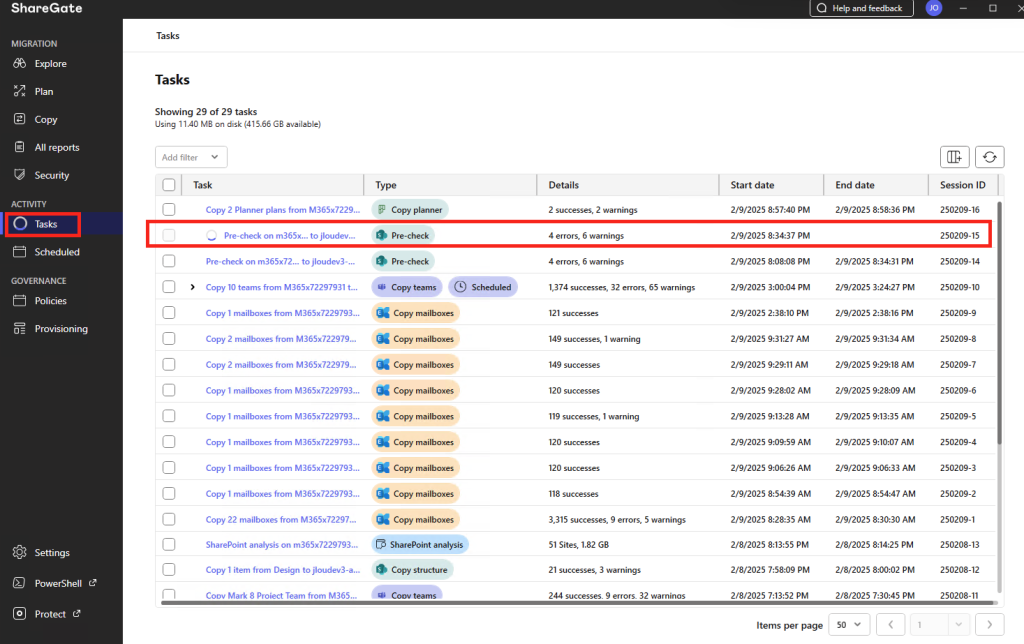The image size is (1024, 644).
Task: Open Copy 2 Planner plans task link
Action: tap(282, 210)
